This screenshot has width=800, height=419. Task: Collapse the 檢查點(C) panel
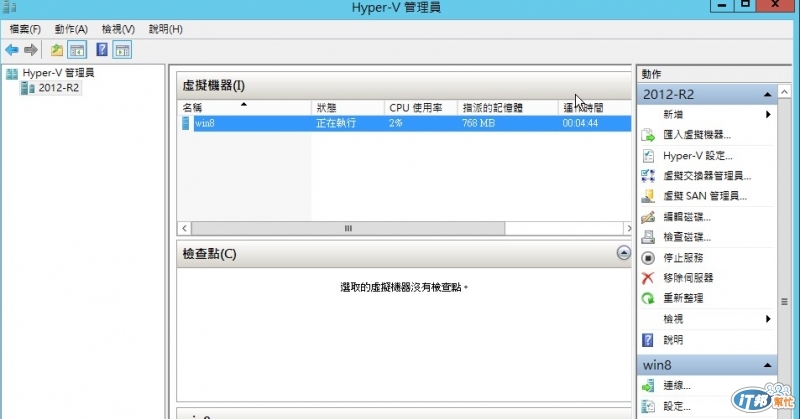pyautogui.click(x=623, y=253)
